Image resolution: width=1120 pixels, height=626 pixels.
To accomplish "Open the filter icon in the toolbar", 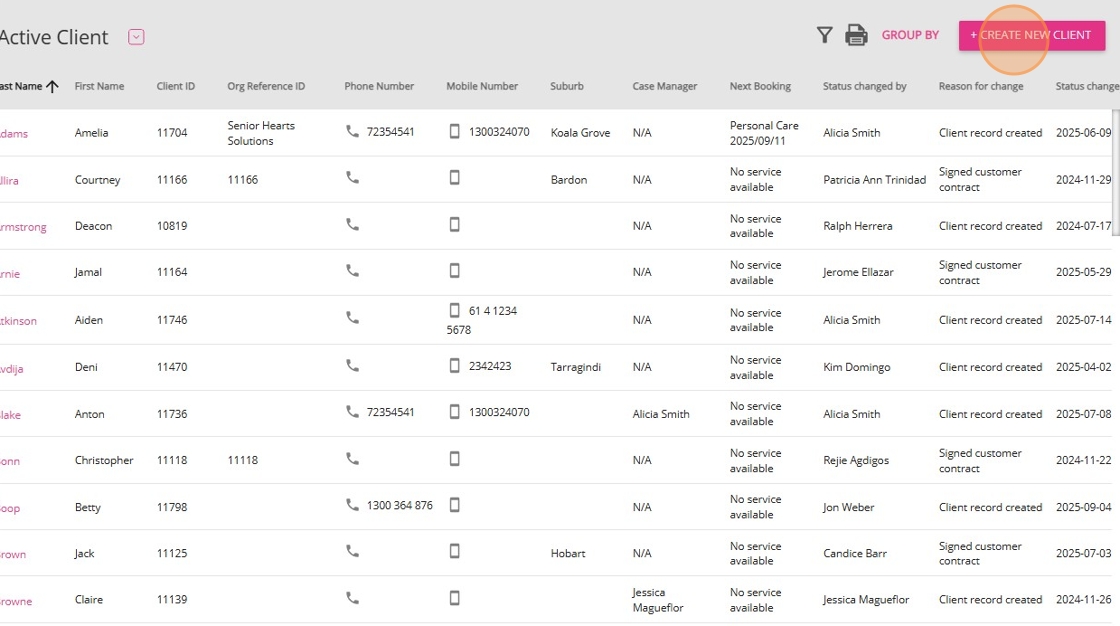I will tap(824, 36).
